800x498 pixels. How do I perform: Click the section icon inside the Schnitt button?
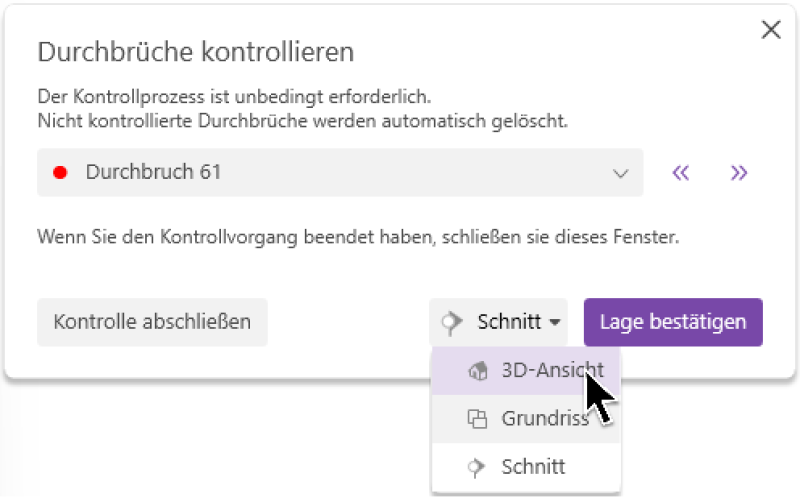(x=453, y=322)
